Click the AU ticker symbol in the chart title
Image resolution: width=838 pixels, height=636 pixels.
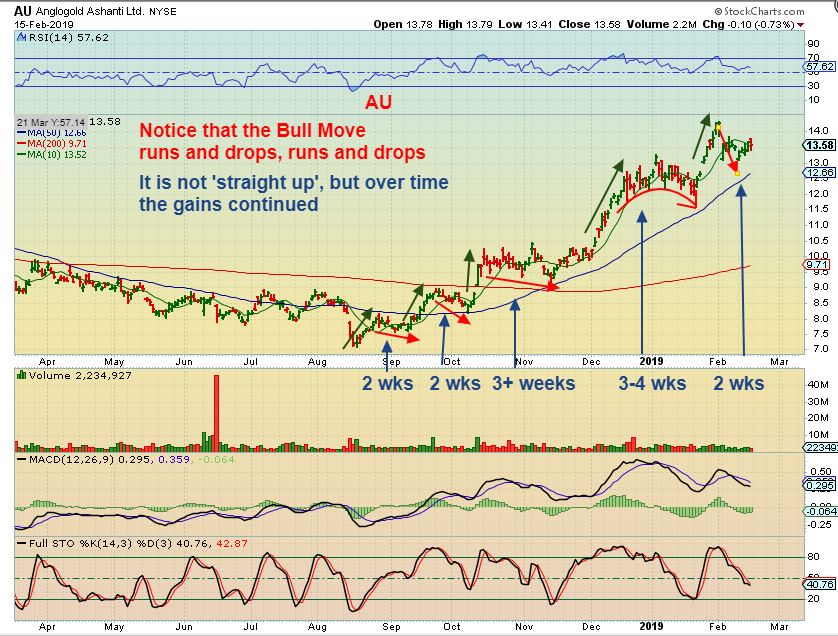point(23,11)
